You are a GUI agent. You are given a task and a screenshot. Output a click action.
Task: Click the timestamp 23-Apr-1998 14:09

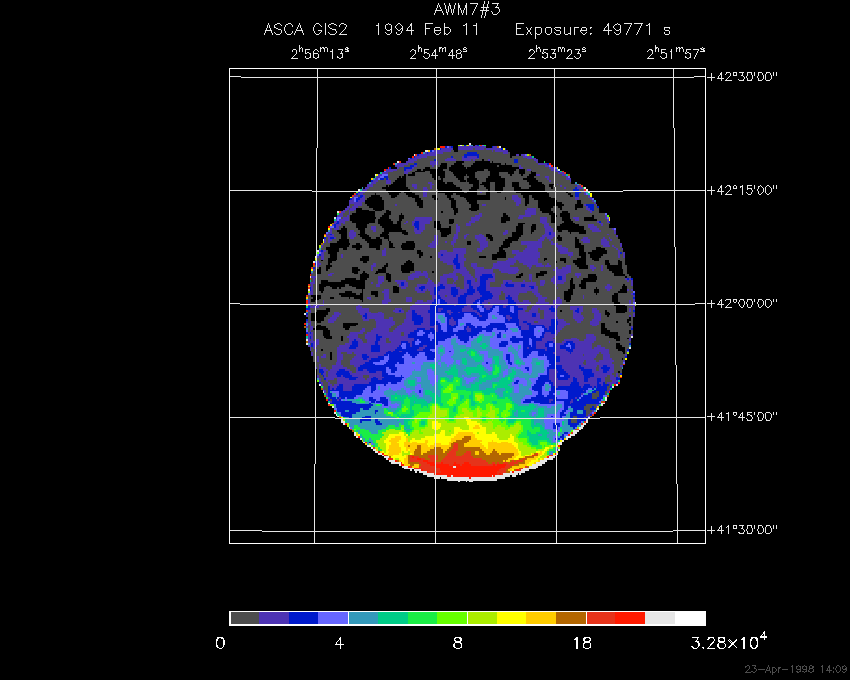795,669
